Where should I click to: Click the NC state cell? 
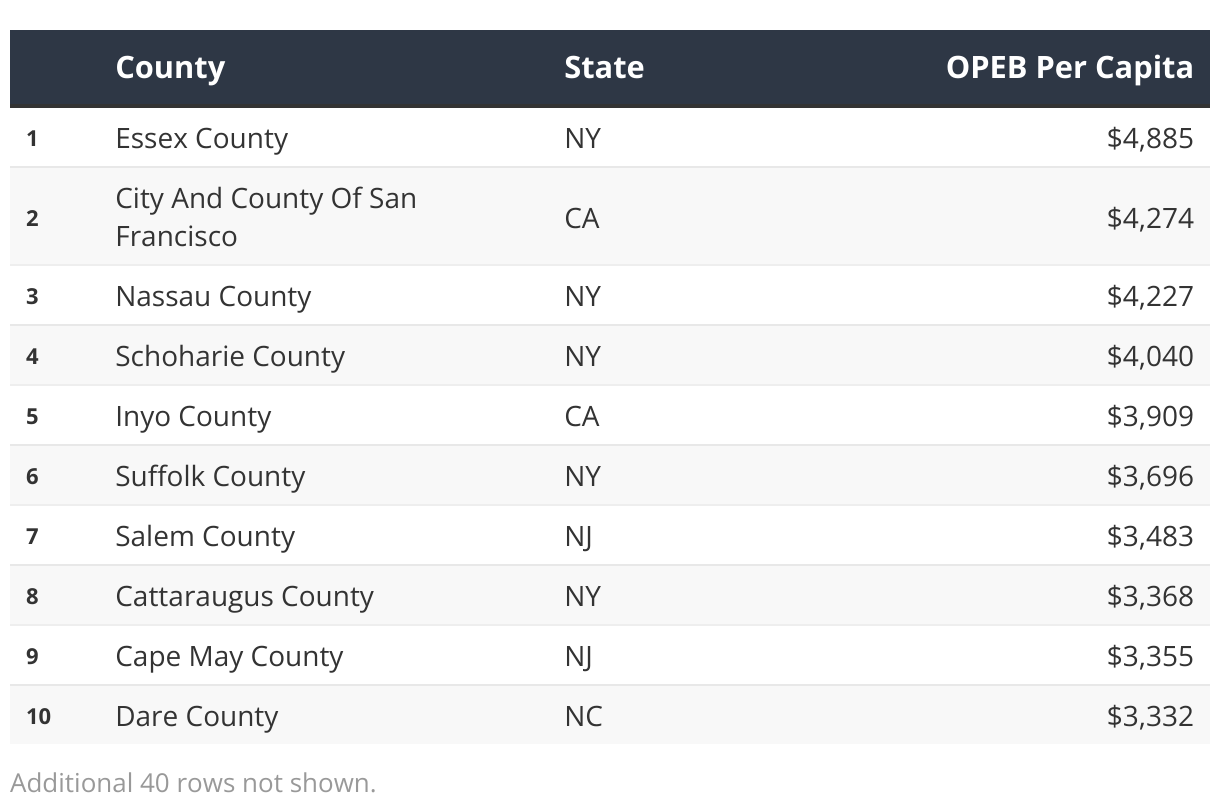point(583,716)
